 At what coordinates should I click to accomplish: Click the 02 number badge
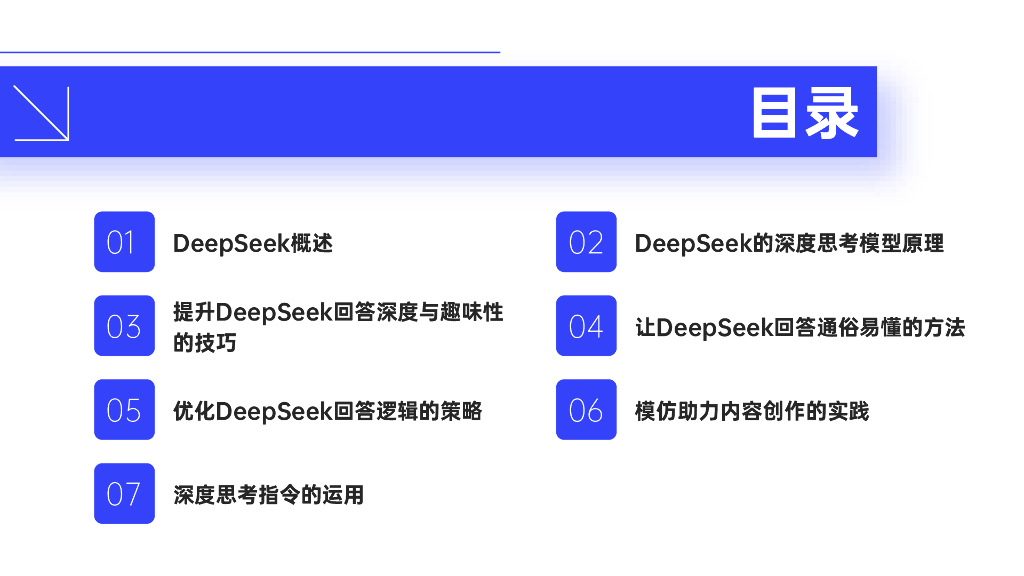point(586,242)
